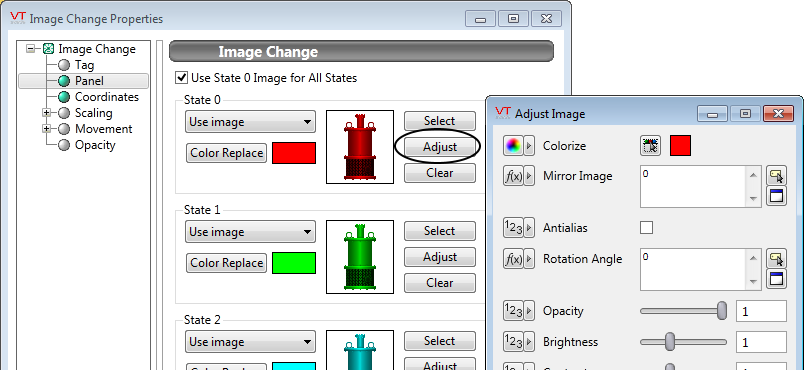Enable the Antialias checkbox
Viewport: 805px width, 370px height.
point(646,227)
